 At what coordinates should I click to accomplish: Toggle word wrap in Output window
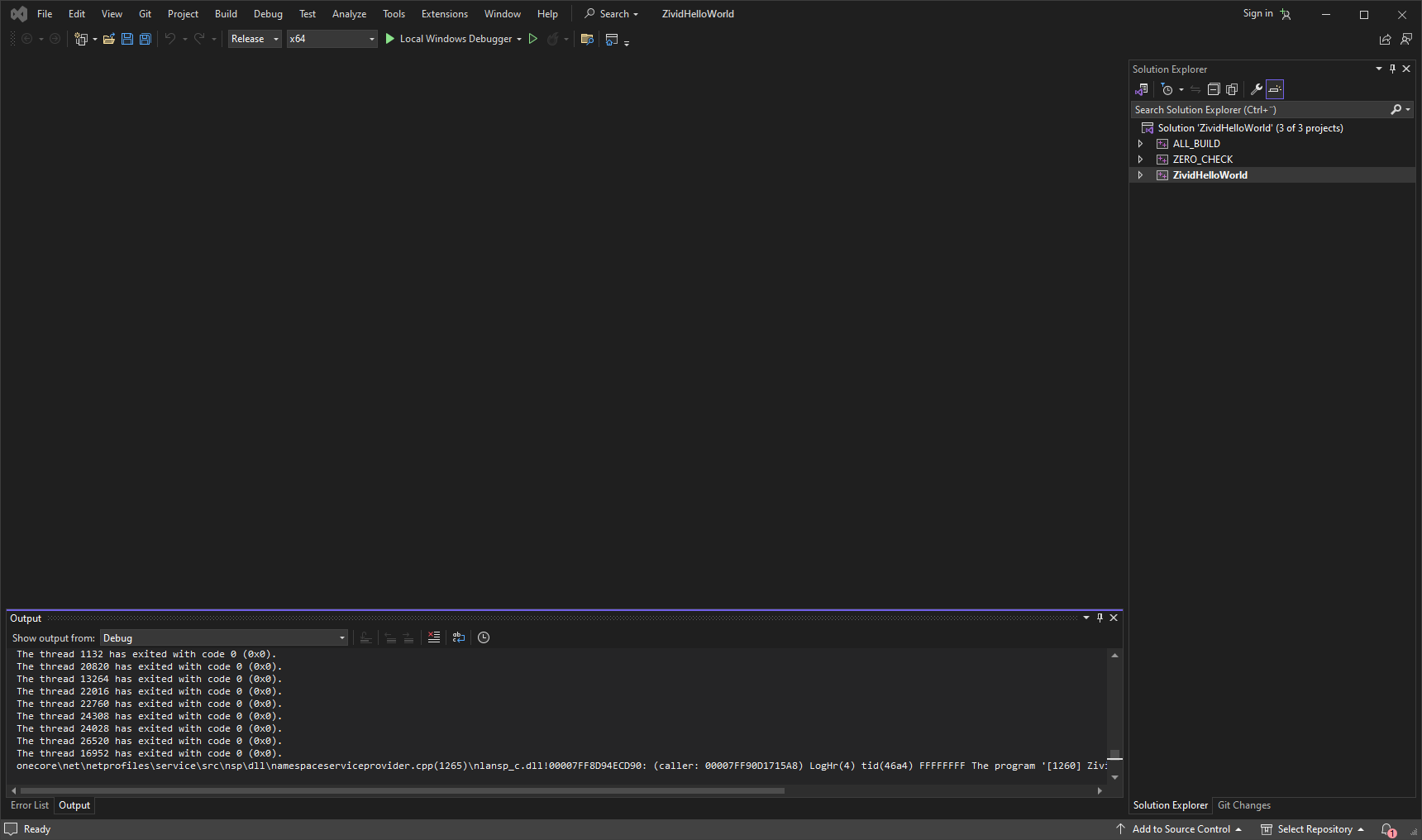459,637
